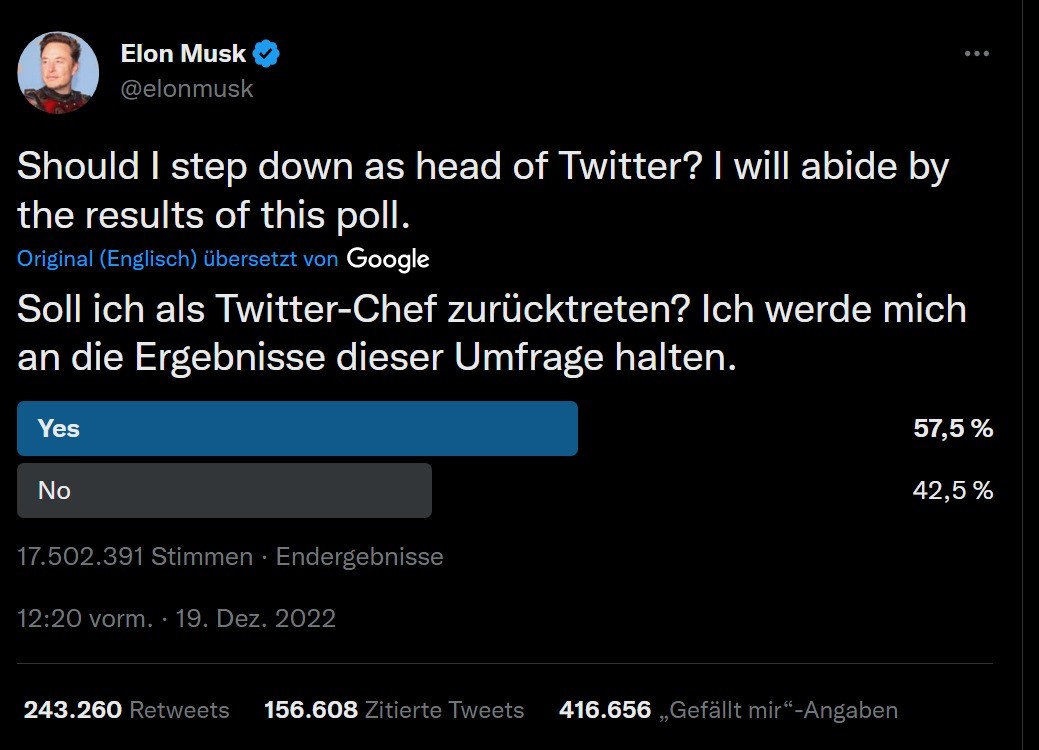Show the 416.656 Gefällt mir-Angaben

click(x=727, y=710)
